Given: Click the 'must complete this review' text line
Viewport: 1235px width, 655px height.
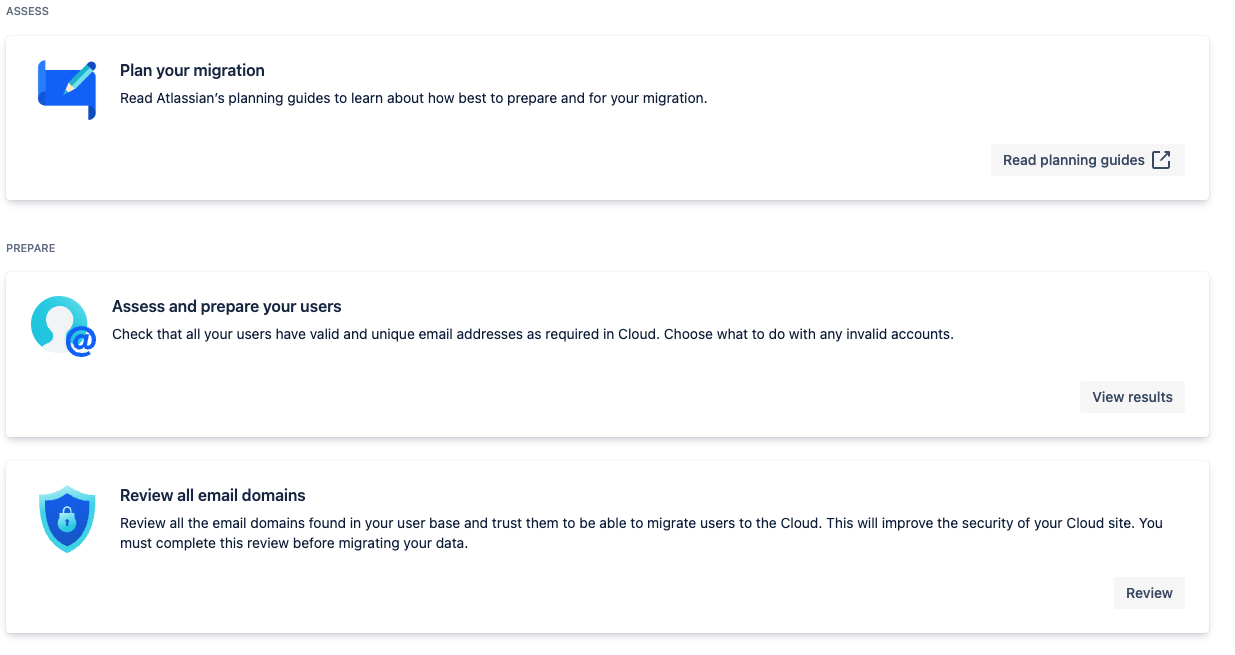Looking at the screenshot, I should 294,544.
